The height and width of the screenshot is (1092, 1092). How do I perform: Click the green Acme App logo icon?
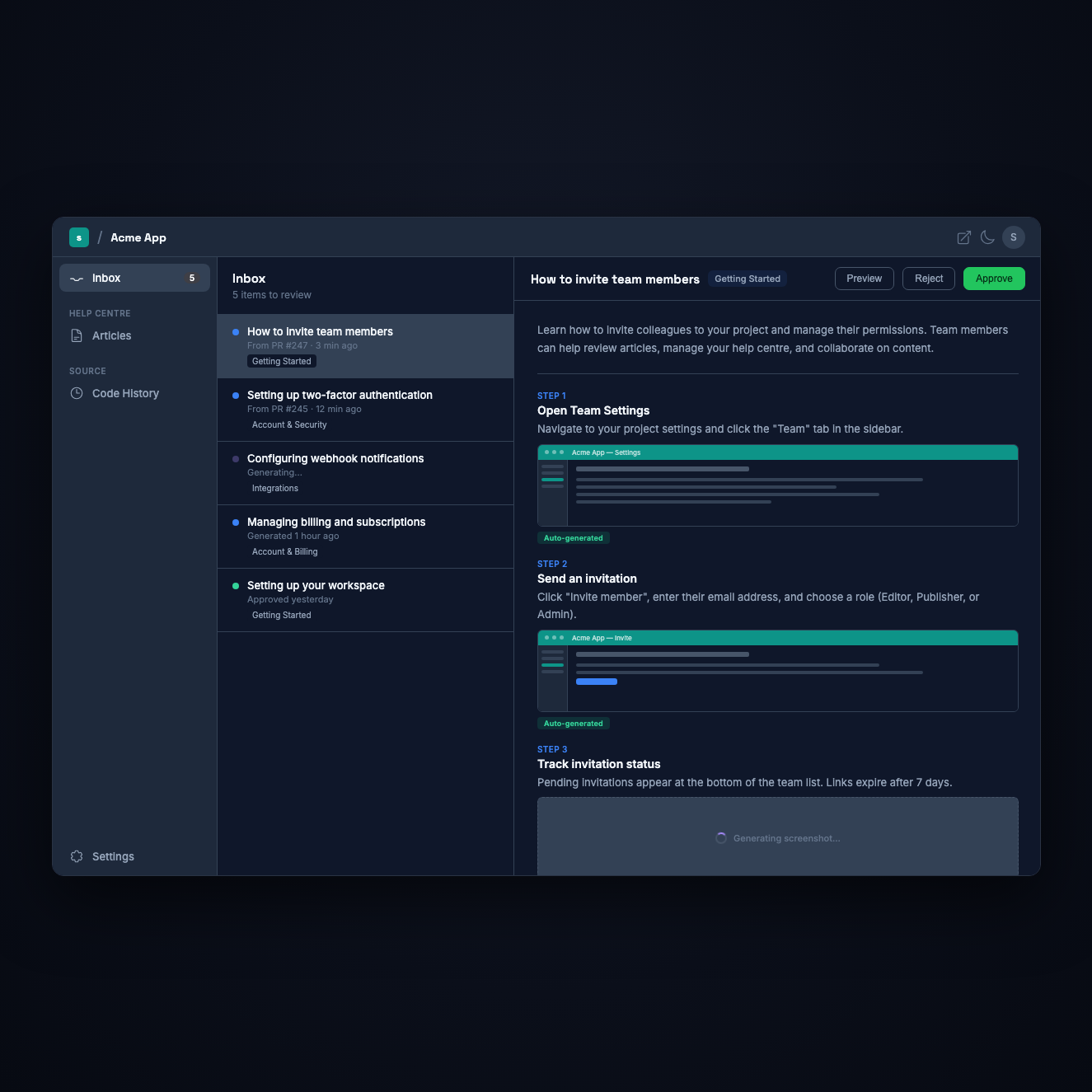click(79, 237)
